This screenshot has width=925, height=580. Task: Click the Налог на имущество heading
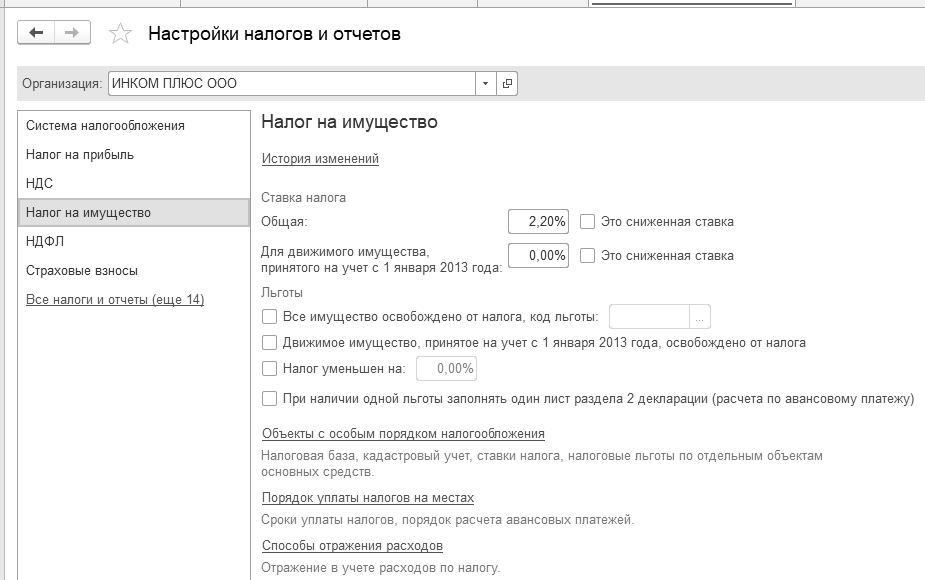click(349, 122)
